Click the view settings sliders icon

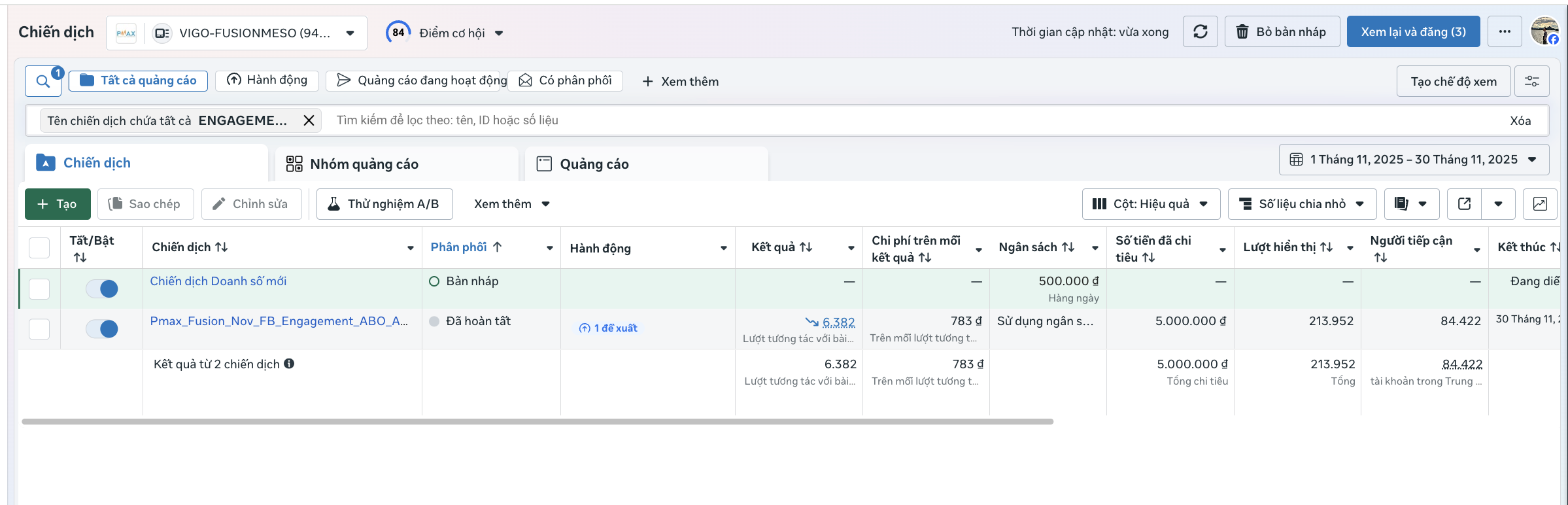click(1531, 81)
